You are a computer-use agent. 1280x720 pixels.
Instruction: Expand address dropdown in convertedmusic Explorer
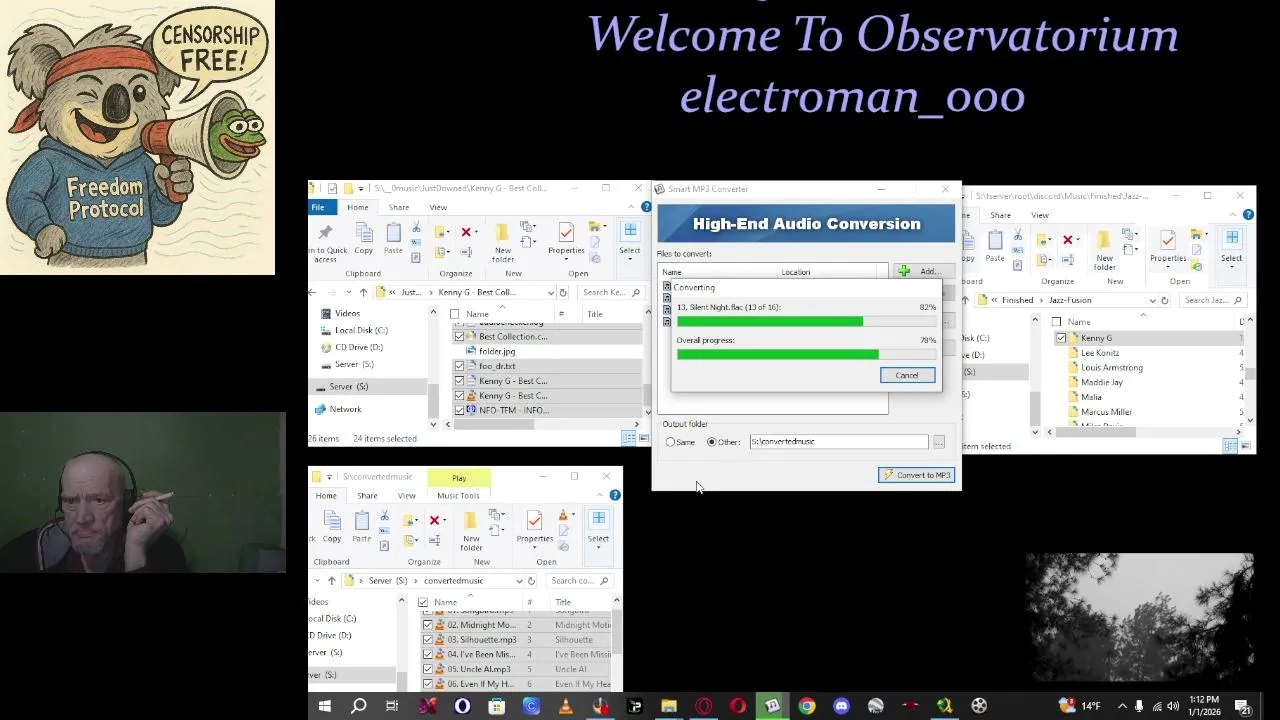pos(519,581)
